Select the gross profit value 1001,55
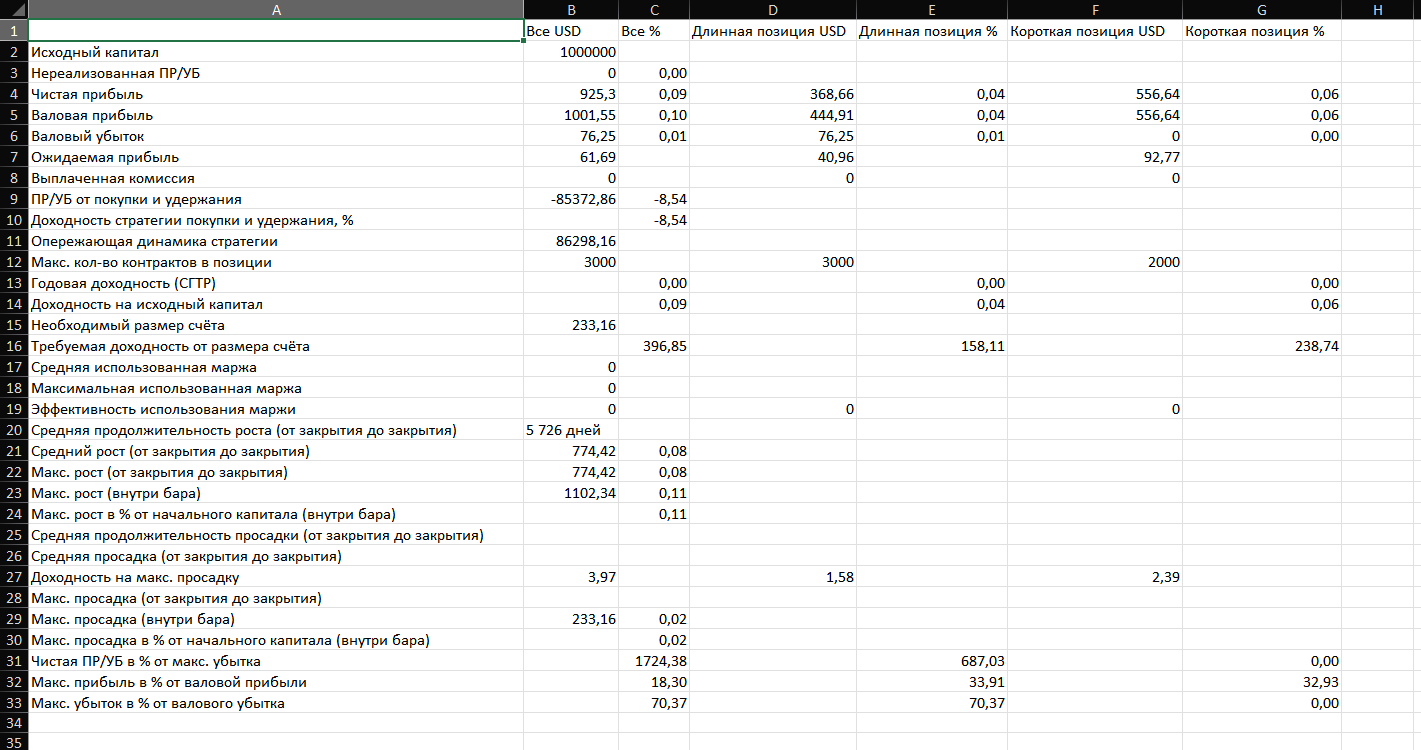The height and width of the screenshot is (750, 1421). 571,115
